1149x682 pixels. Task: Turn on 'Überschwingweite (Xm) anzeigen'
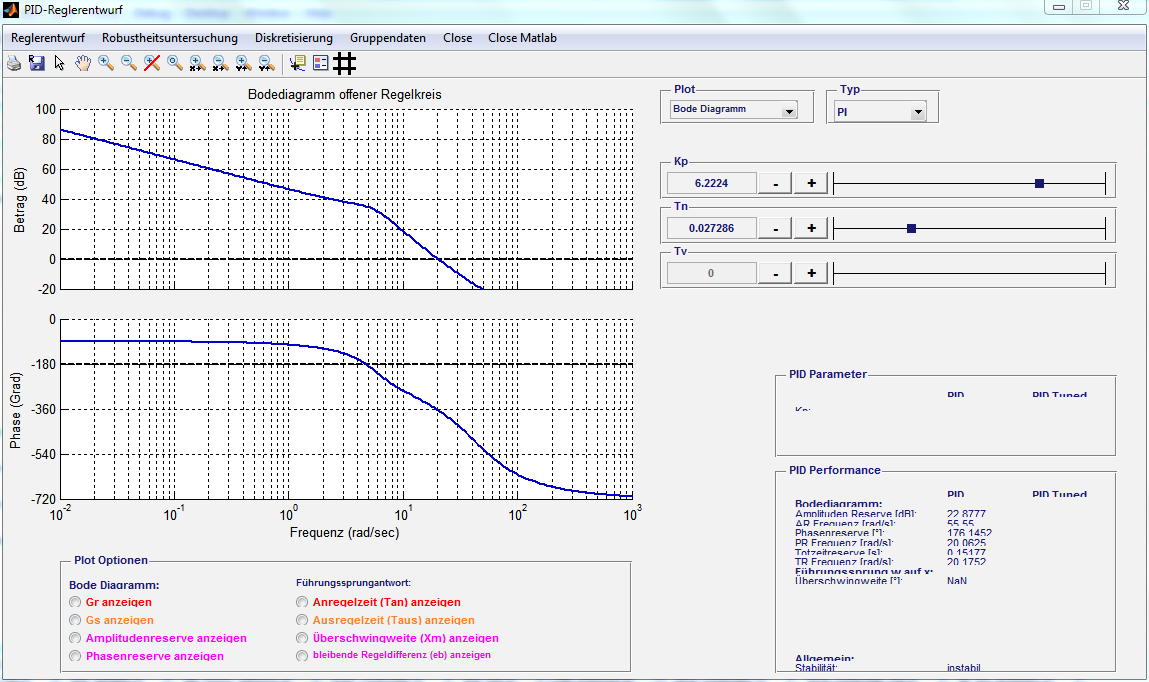coord(302,638)
